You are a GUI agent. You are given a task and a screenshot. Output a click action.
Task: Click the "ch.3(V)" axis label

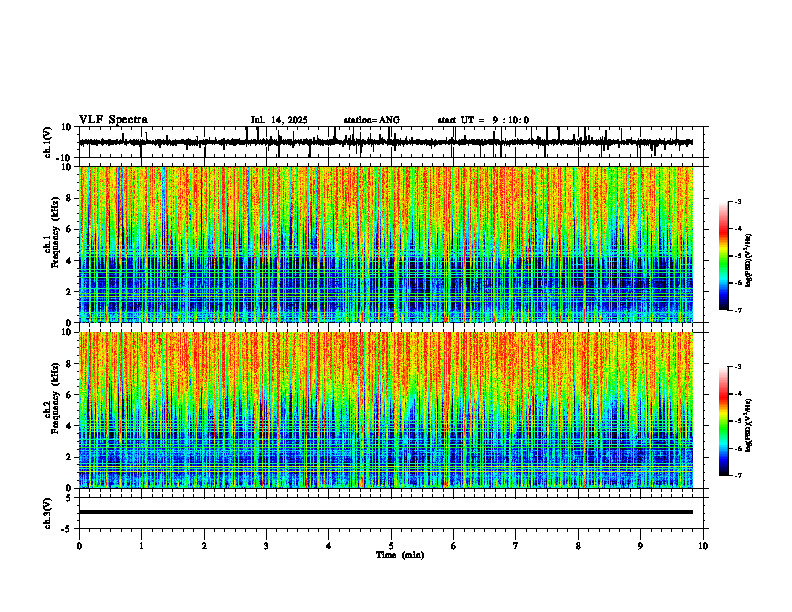click(48, 513)
